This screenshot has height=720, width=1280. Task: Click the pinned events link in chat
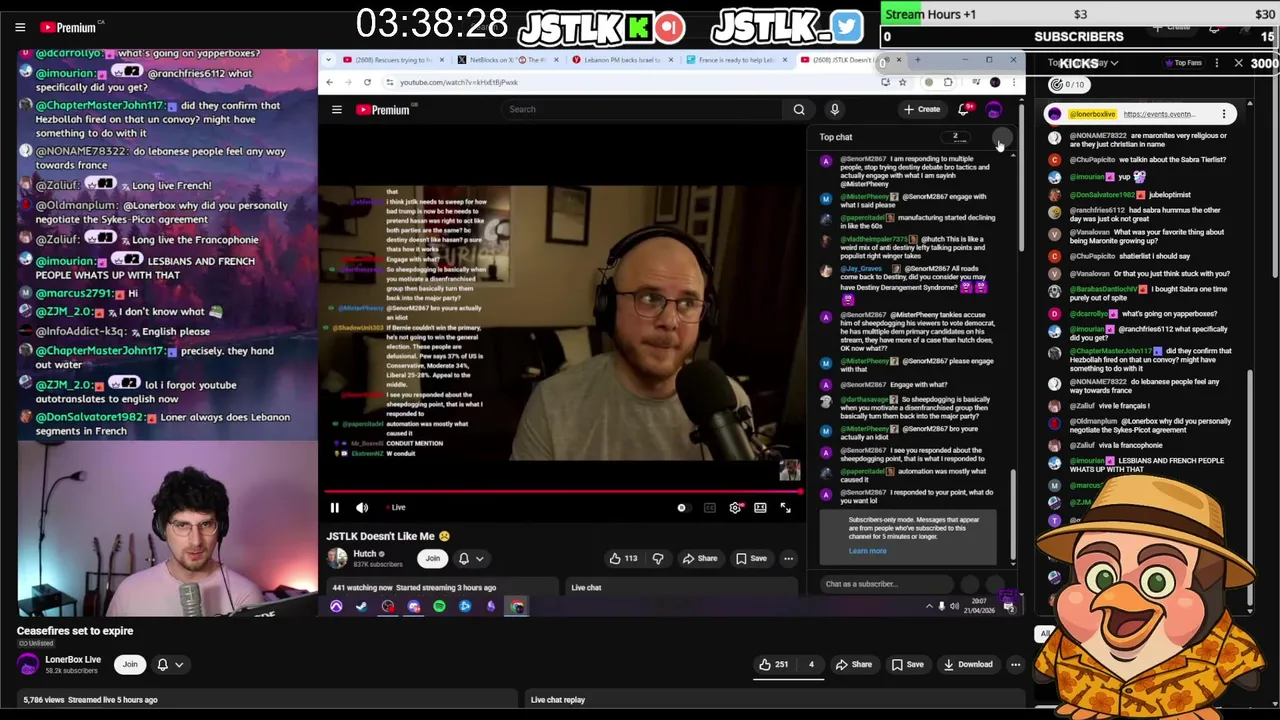click(x=1159, y=114)
